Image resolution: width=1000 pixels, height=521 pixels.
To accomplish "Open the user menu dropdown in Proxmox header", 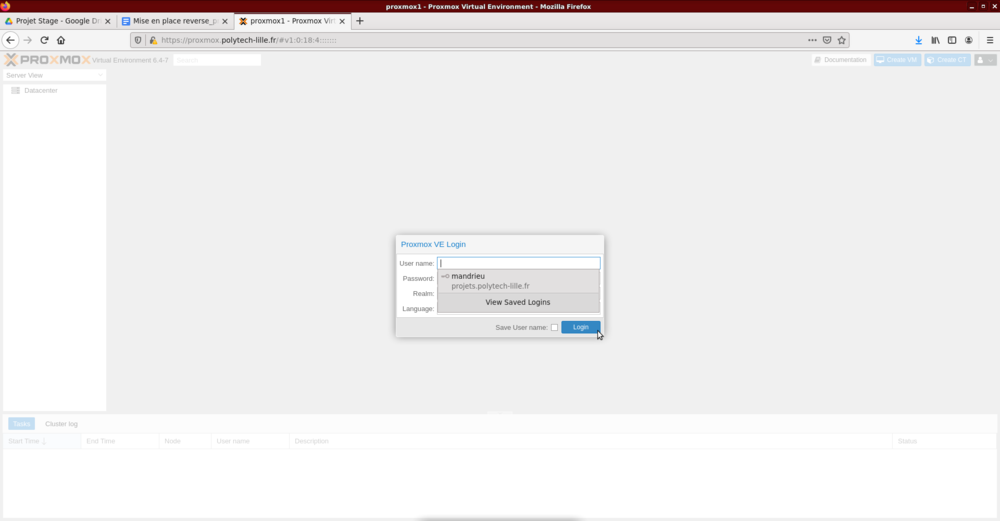I will pos(985,60).
